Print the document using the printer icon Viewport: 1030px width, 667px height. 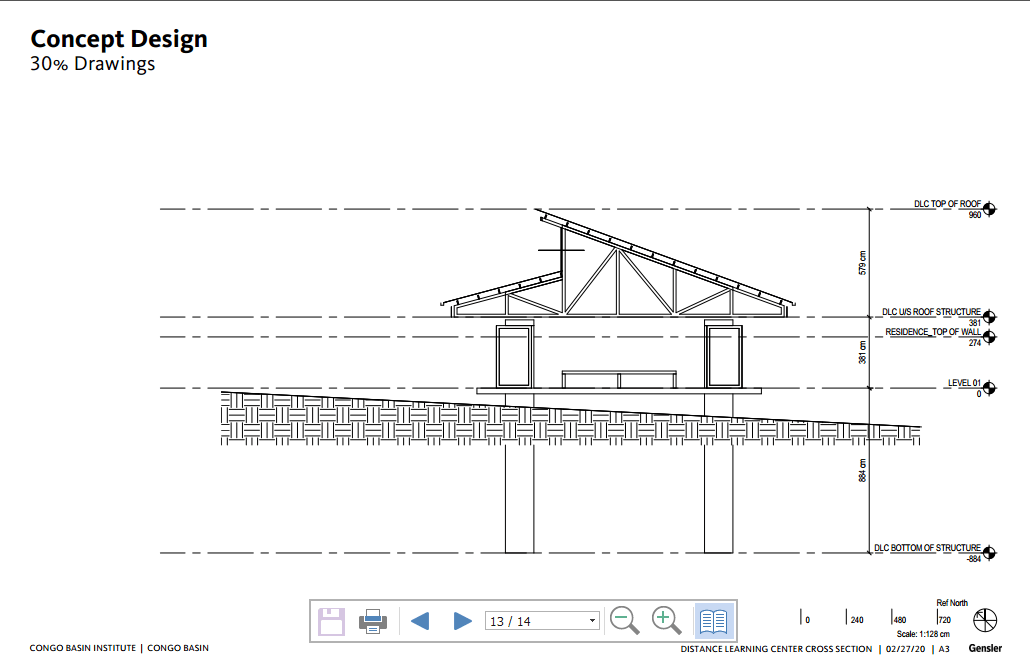(x=373, y=621)
